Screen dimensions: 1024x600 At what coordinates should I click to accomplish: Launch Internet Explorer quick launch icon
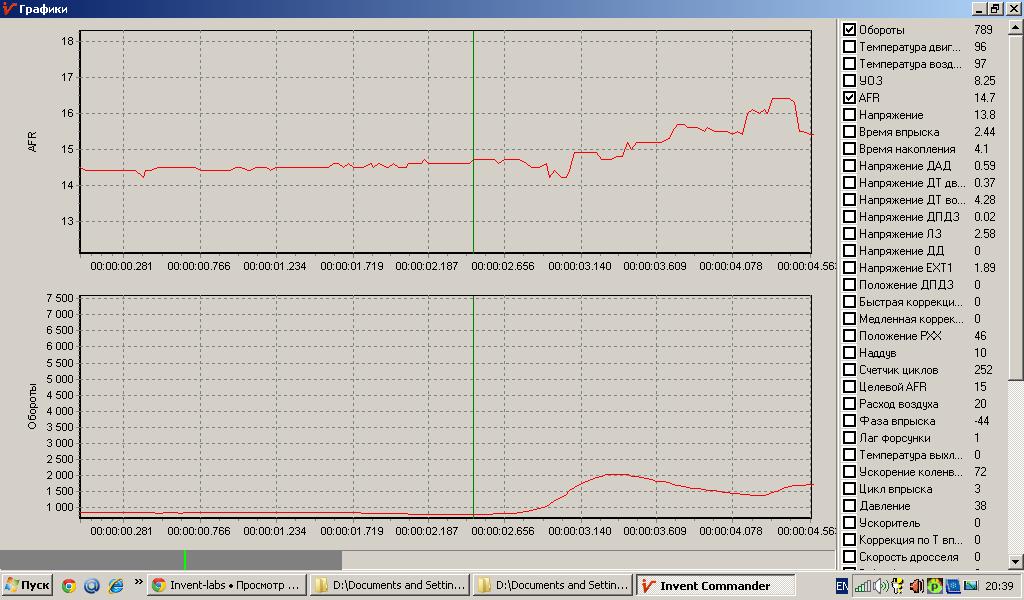(116, 585)
